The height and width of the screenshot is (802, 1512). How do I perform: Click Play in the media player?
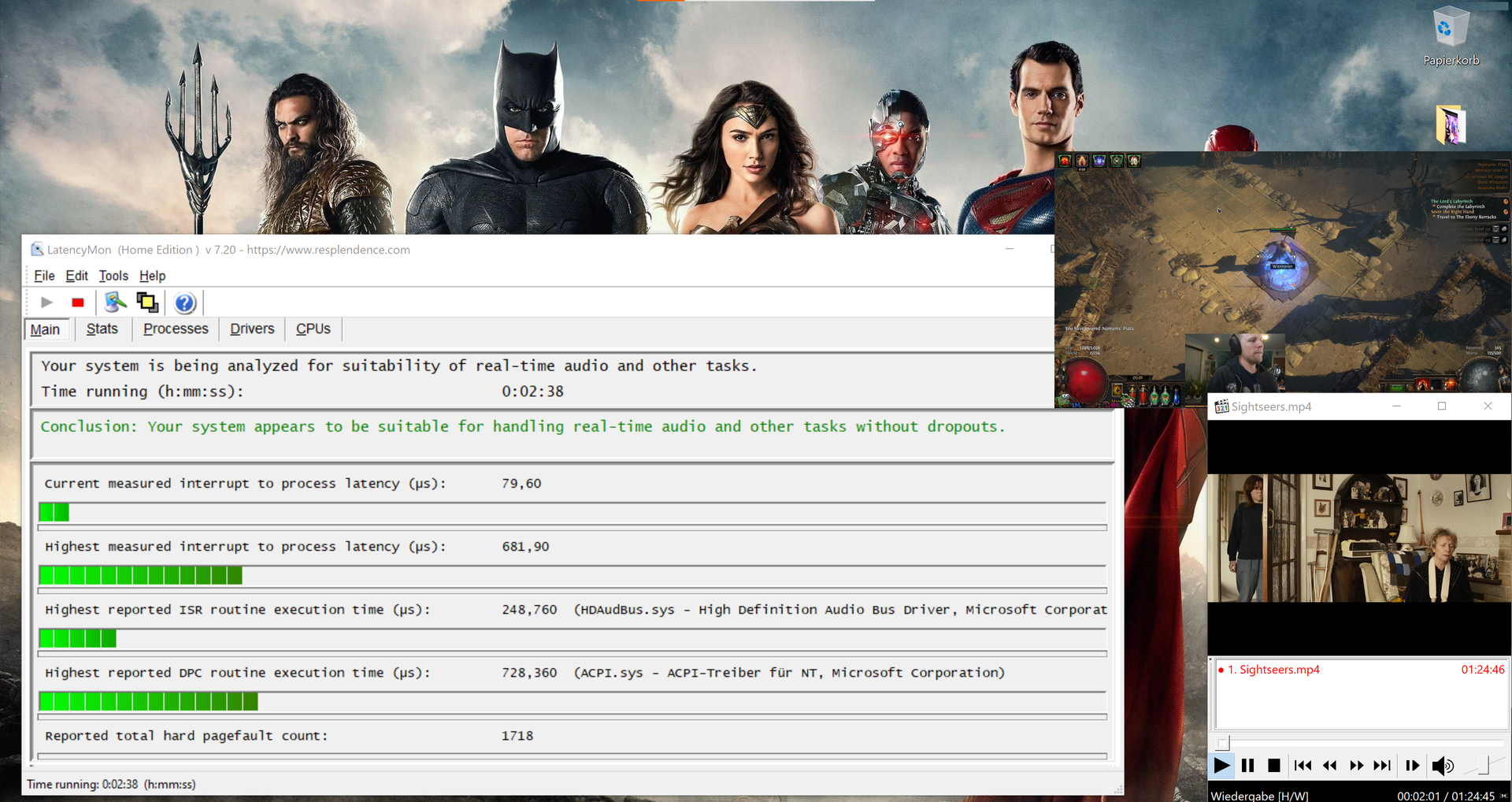(1221, 765)
